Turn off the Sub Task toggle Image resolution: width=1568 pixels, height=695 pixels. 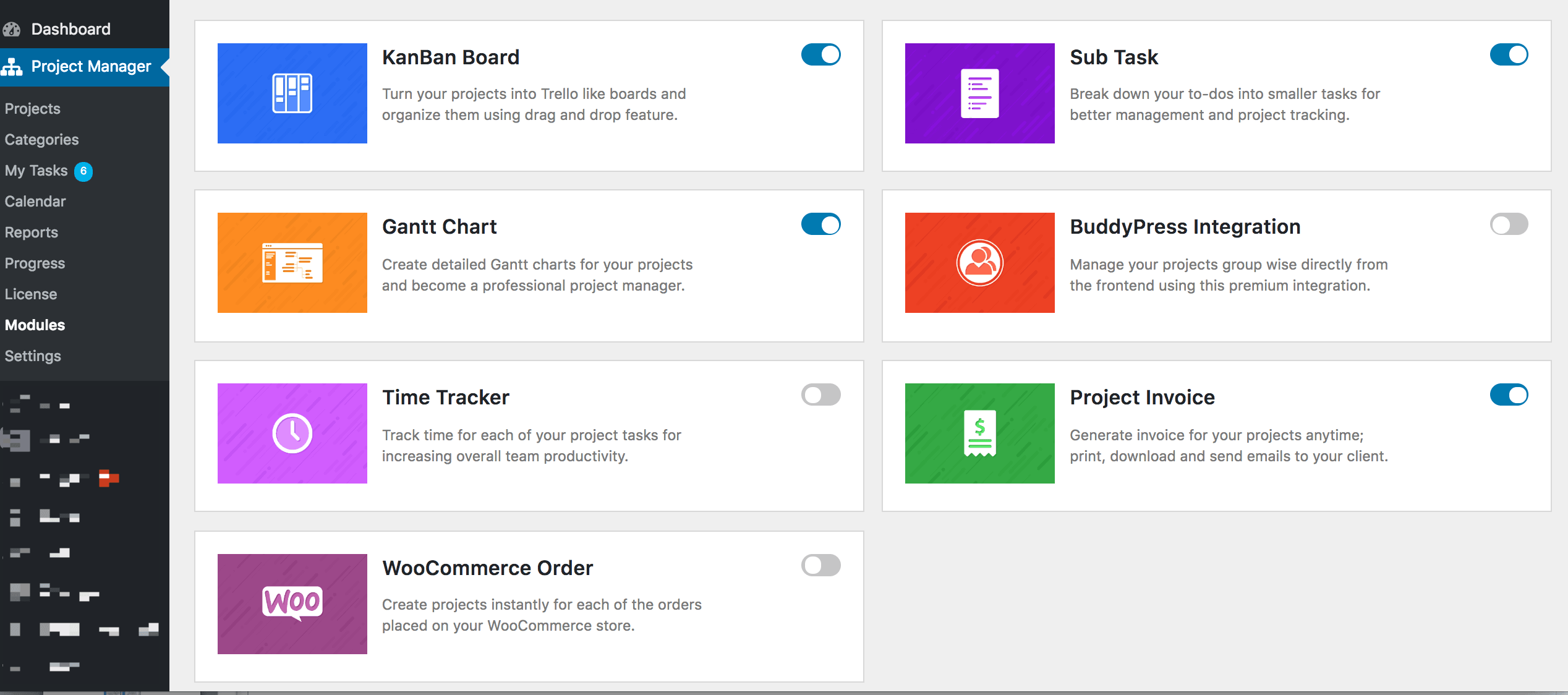coord(1509,54)
